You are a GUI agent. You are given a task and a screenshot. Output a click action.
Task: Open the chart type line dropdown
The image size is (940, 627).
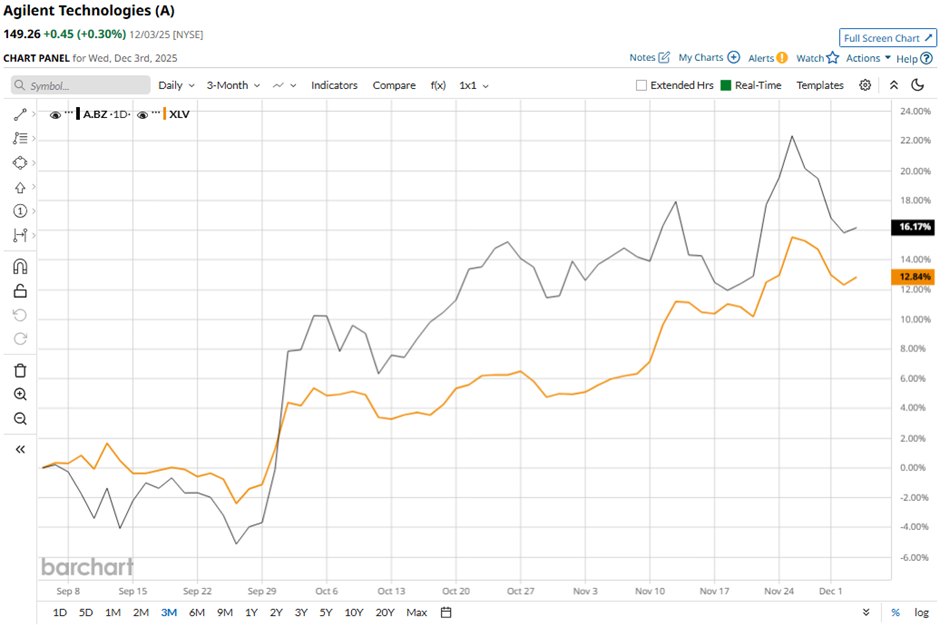[284, 85]
